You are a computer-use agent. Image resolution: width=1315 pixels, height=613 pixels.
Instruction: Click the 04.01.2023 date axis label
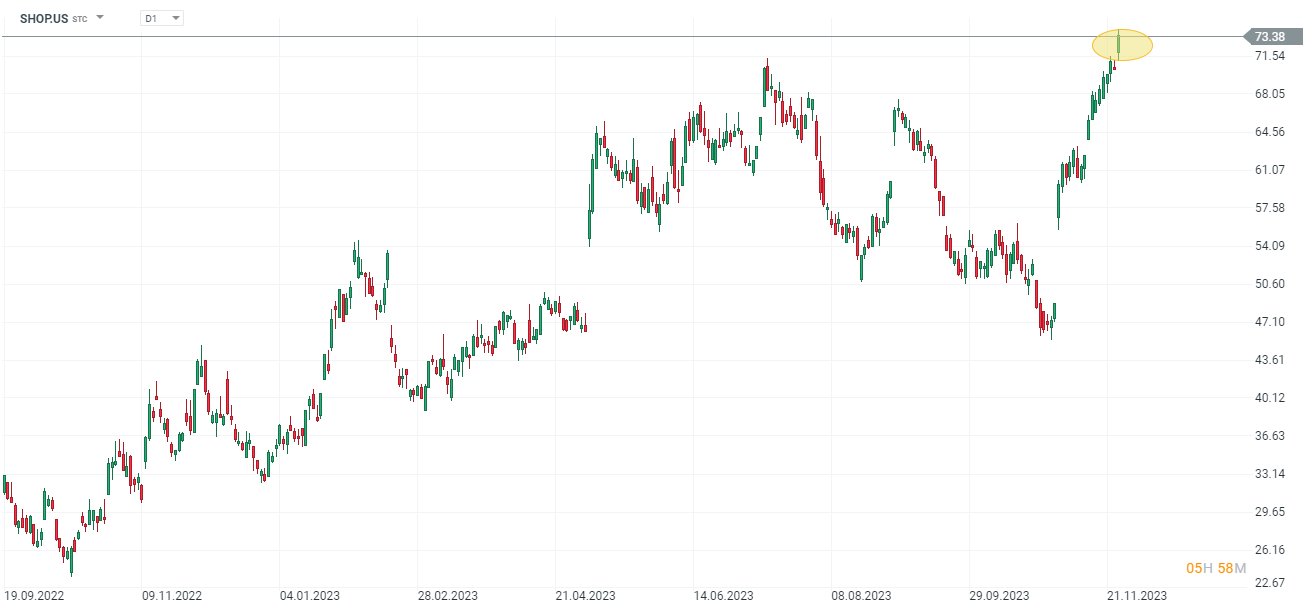(310, 596)
